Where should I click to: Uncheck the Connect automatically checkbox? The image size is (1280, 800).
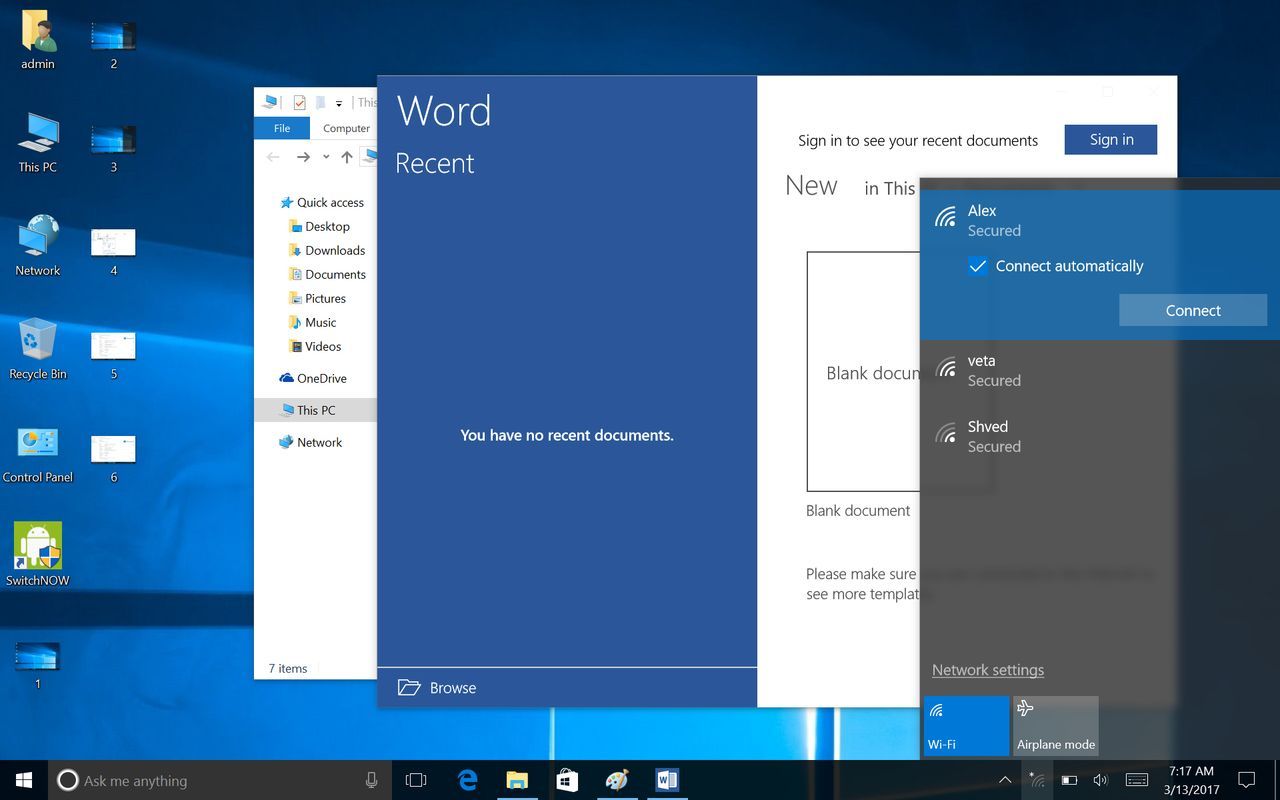click(978, 266)
